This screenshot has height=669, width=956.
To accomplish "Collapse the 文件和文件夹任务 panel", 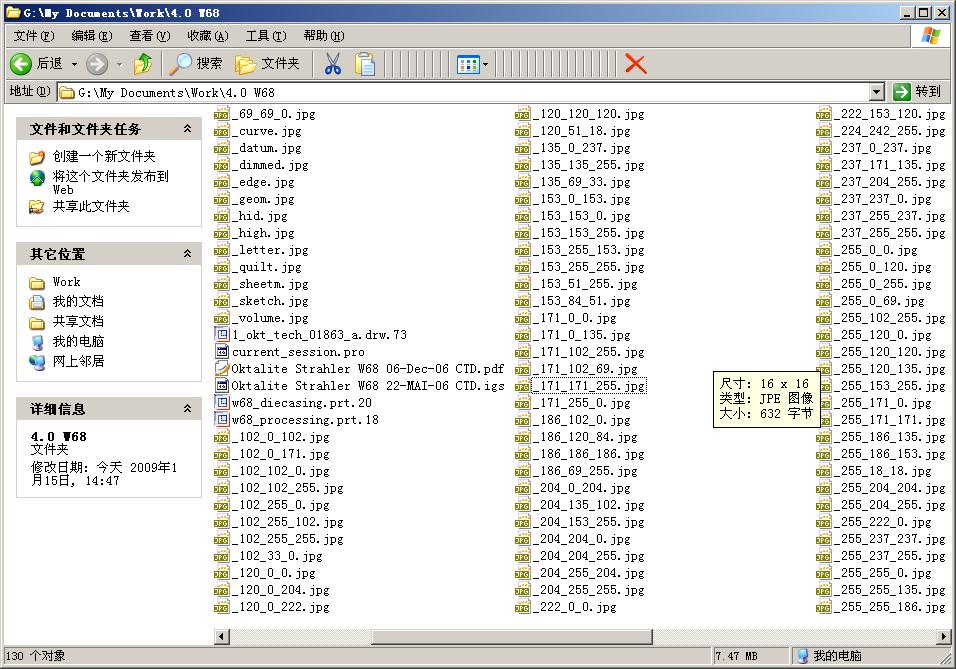I will 187,129.
